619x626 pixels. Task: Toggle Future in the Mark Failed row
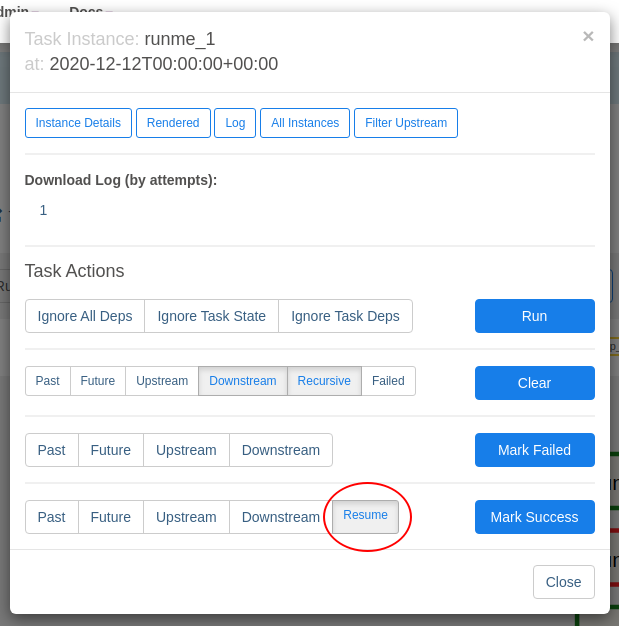pos(111,450)
